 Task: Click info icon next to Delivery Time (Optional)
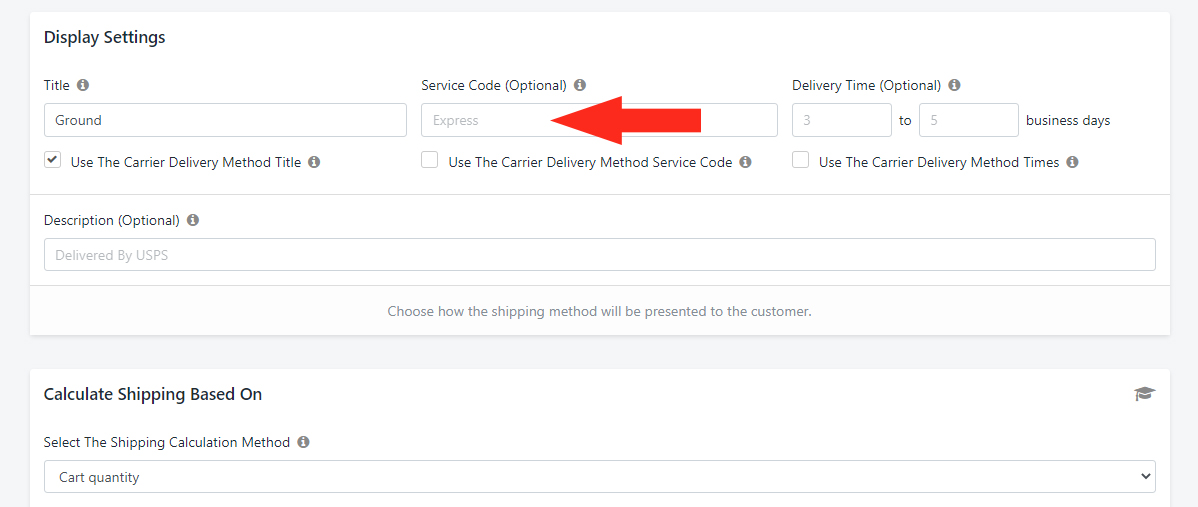click(954, 86)
